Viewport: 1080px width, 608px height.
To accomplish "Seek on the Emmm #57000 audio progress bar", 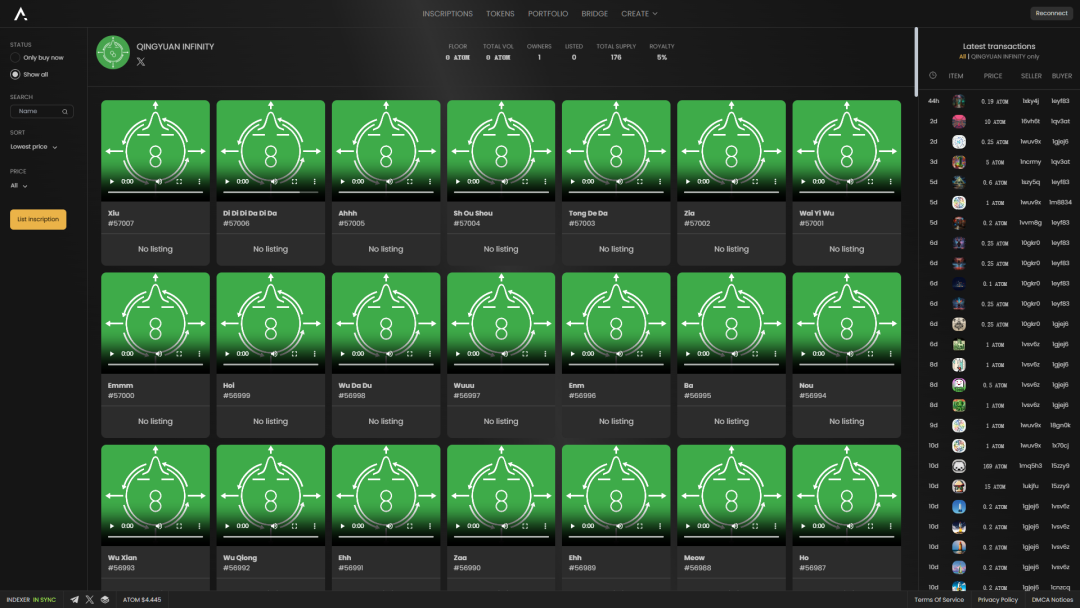I will tap(156, 364).
